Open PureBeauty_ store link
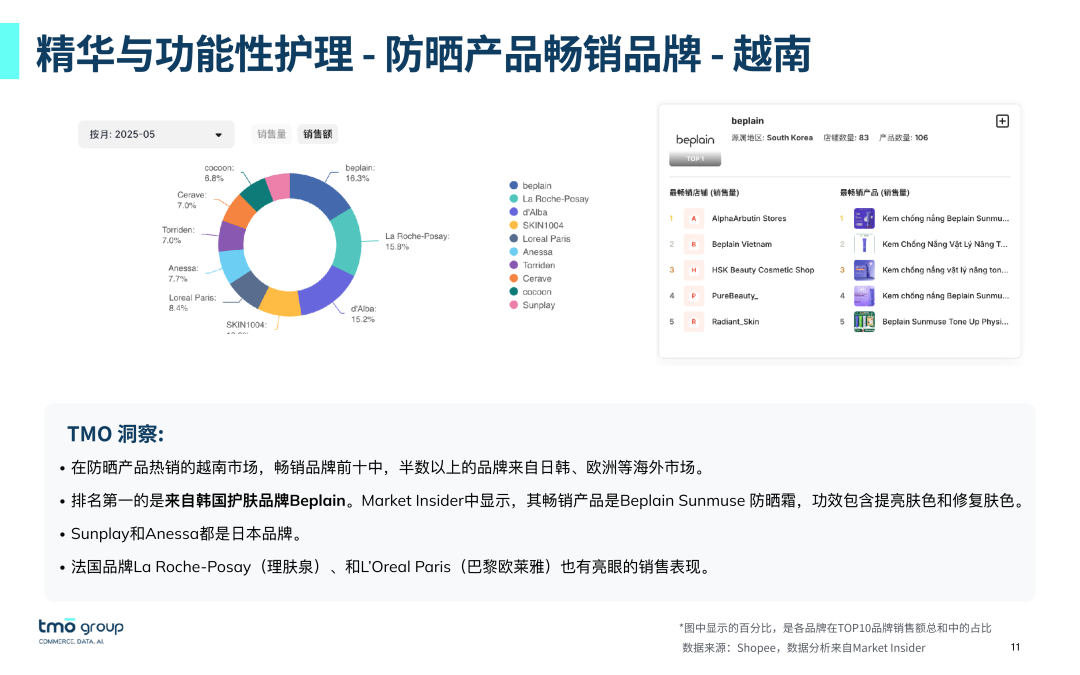1080x675 pixels. coord(735,295)
